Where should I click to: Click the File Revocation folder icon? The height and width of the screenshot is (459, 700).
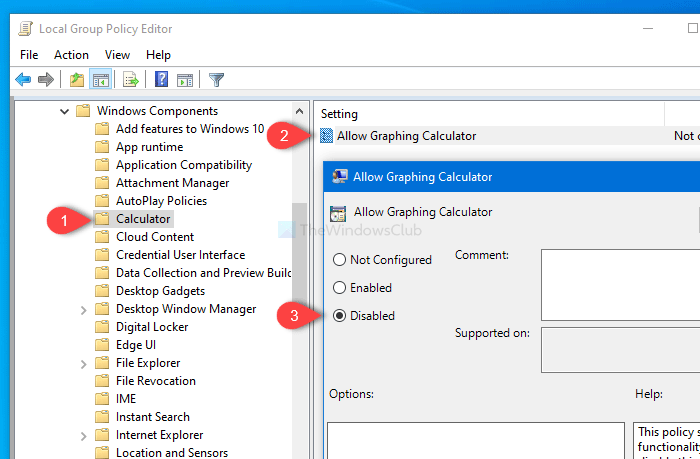[x=102, y=381]
